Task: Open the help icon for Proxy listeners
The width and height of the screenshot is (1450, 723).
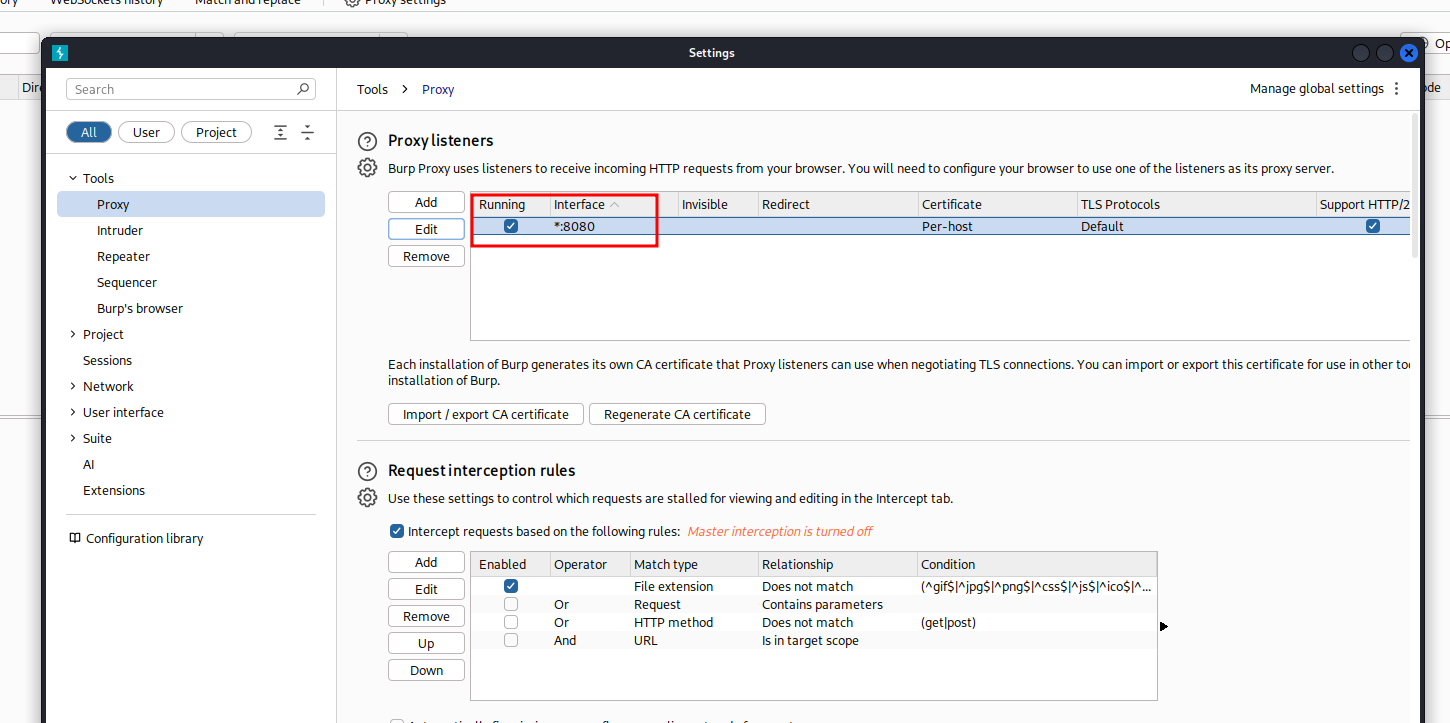Action: coord(368,141)
